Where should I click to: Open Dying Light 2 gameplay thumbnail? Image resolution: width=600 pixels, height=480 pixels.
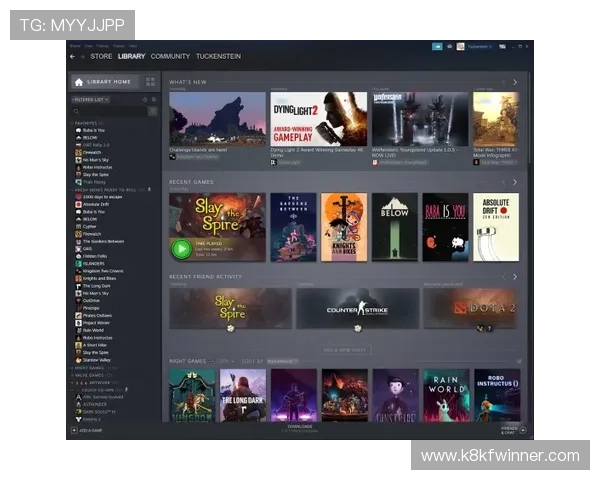coord(319,119)
